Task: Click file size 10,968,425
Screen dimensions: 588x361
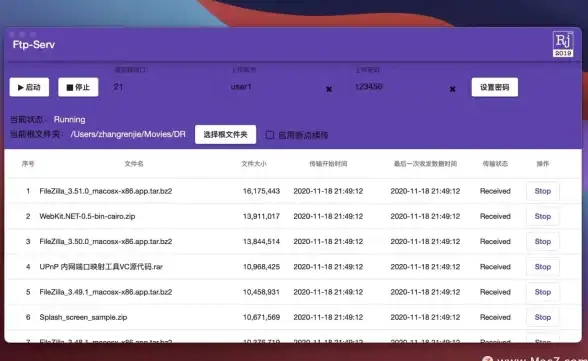Action: coord(261,267)
